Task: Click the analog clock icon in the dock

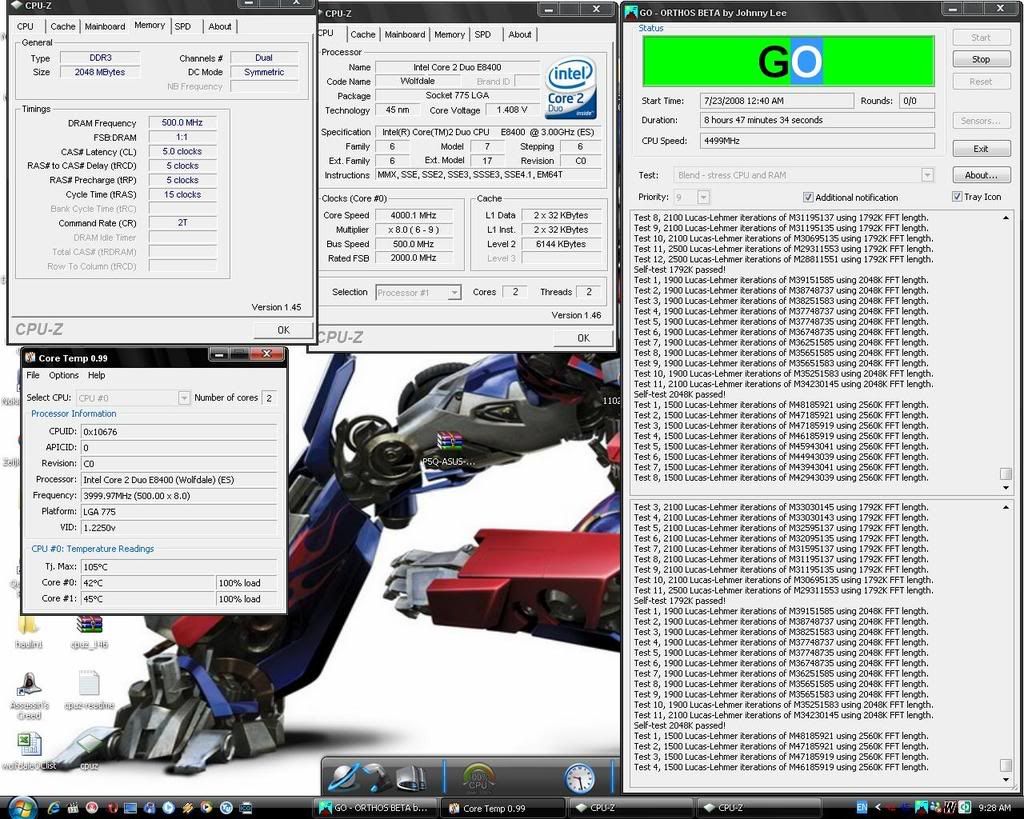Action: click(x=579, y=778)
